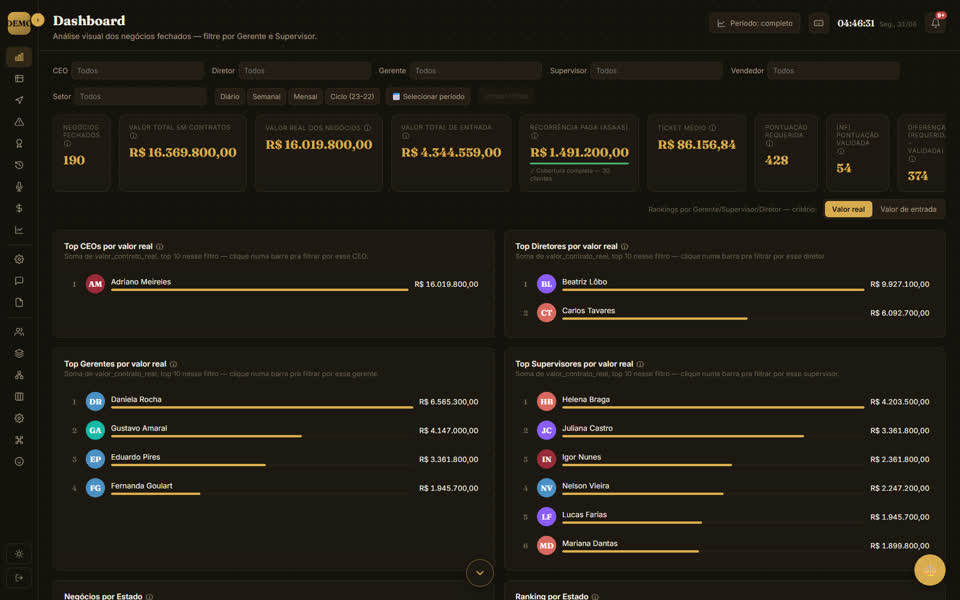Screen dimensions: 960x600
Task: Open the Gerente filter dropdown
Action: click(x=476, y=70)
